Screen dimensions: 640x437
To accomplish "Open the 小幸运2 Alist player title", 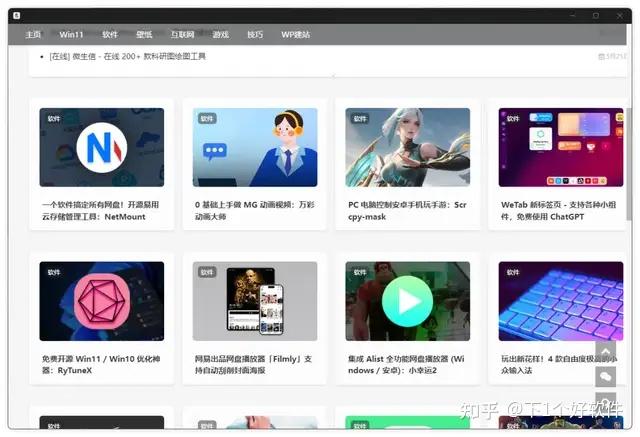I will point(406,364).
